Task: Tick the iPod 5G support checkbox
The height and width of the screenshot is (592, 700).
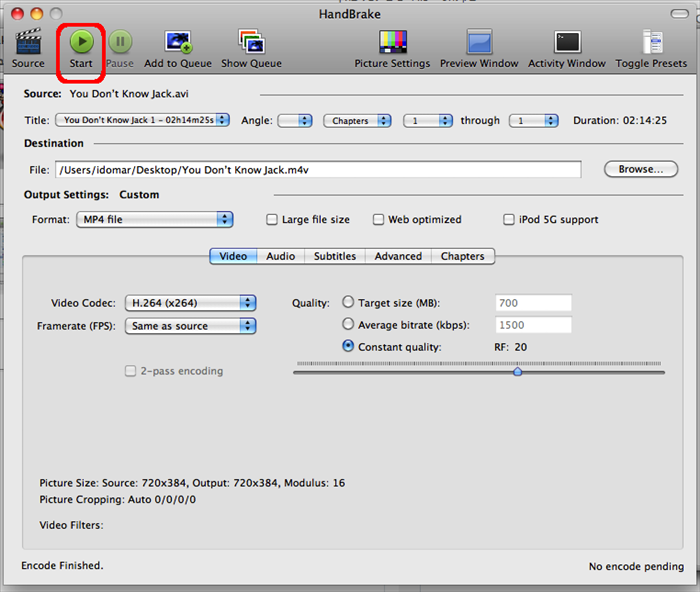Action: (508, 220)
